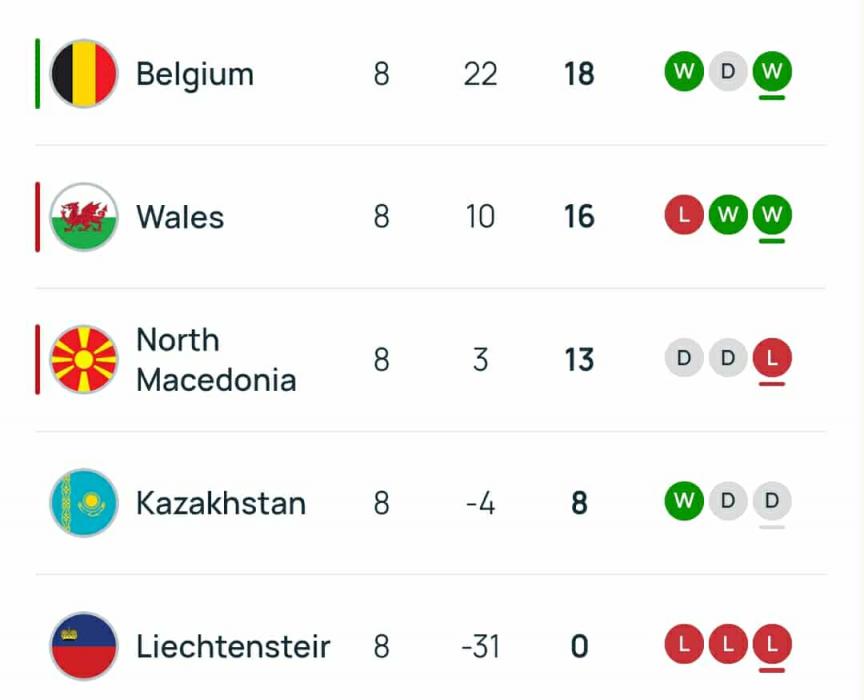Click Wales' red loss badge
Viewport: 864px width, 700px height.
click(684, 215)
